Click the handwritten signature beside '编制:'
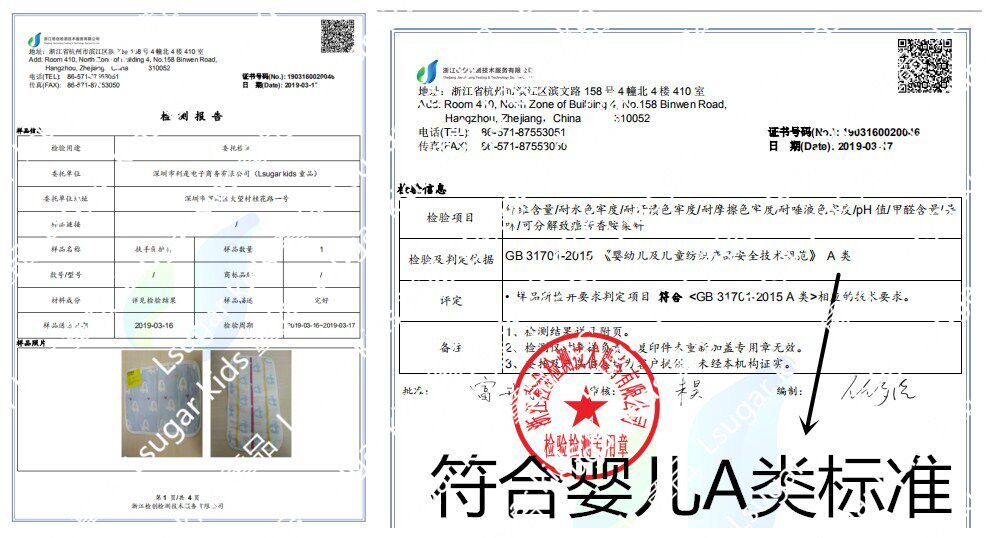Image resolution: width=992 pixels, height=538 pixels. (x=877, y=391)
